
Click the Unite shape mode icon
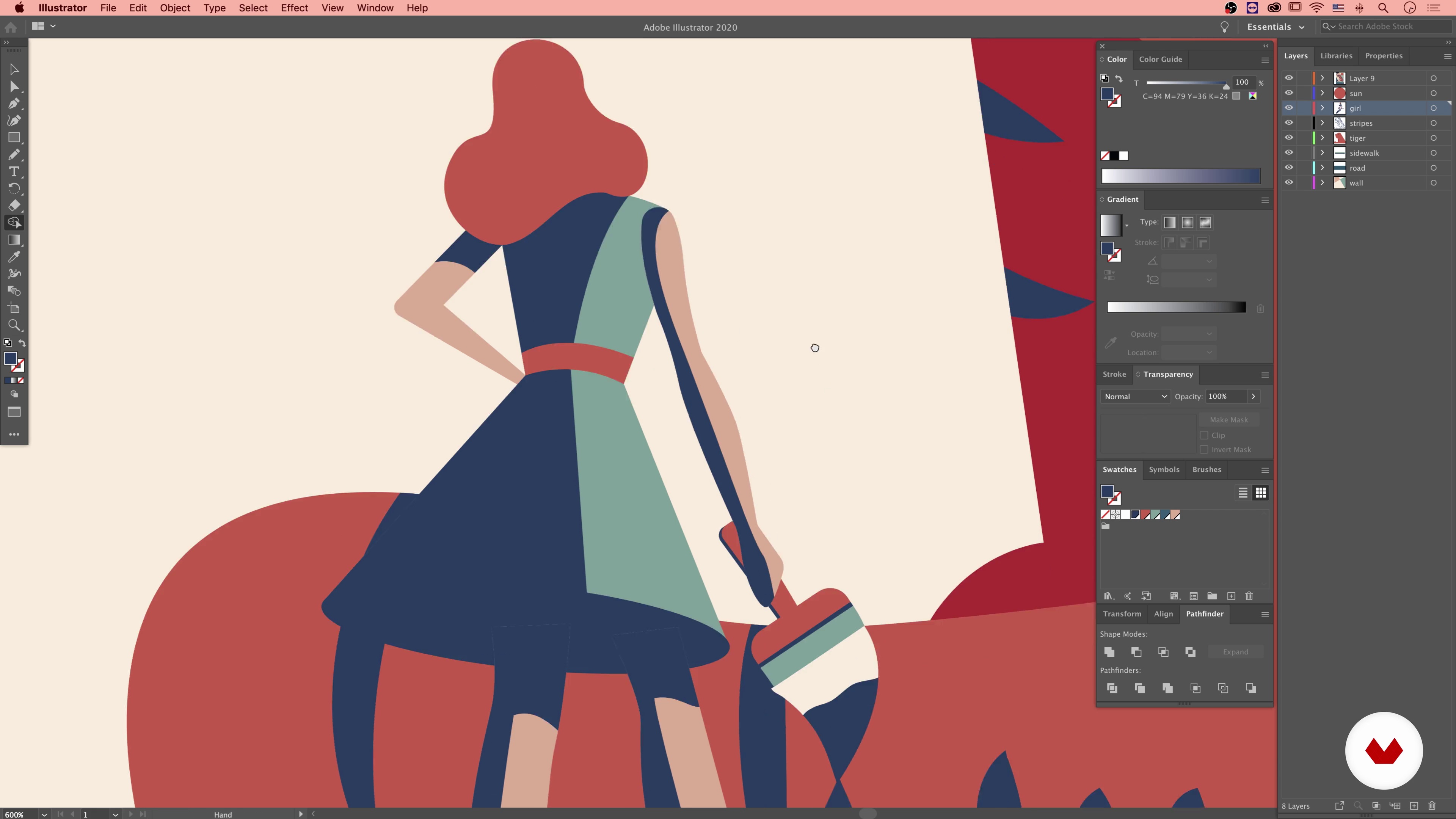pyautogui.click(x=1109, y=652)
